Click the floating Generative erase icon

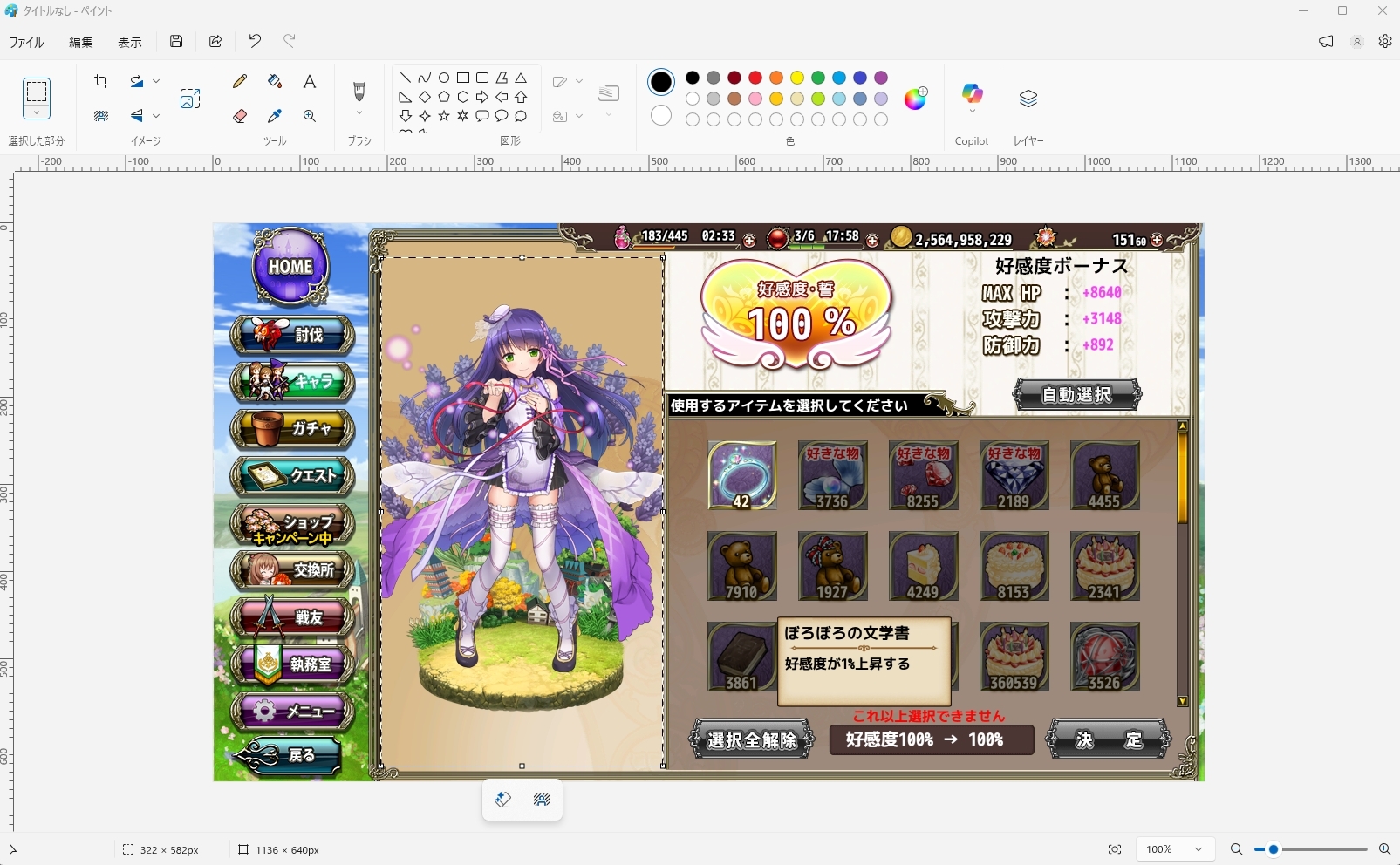[503, 800]
